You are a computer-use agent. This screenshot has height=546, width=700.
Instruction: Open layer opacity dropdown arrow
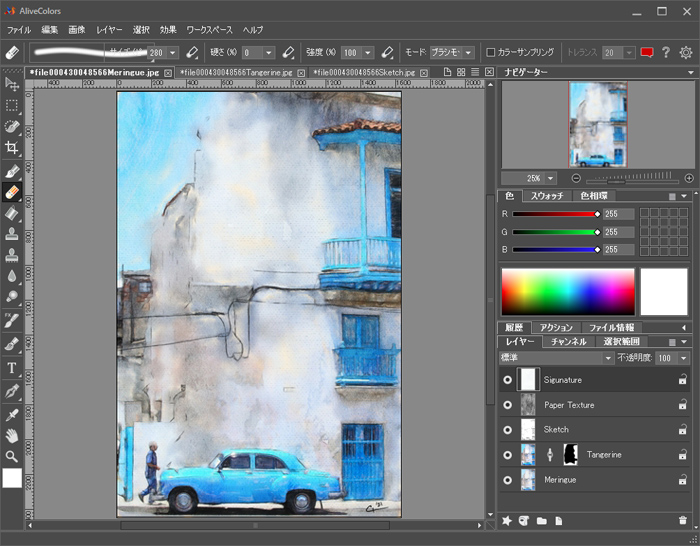683,358
